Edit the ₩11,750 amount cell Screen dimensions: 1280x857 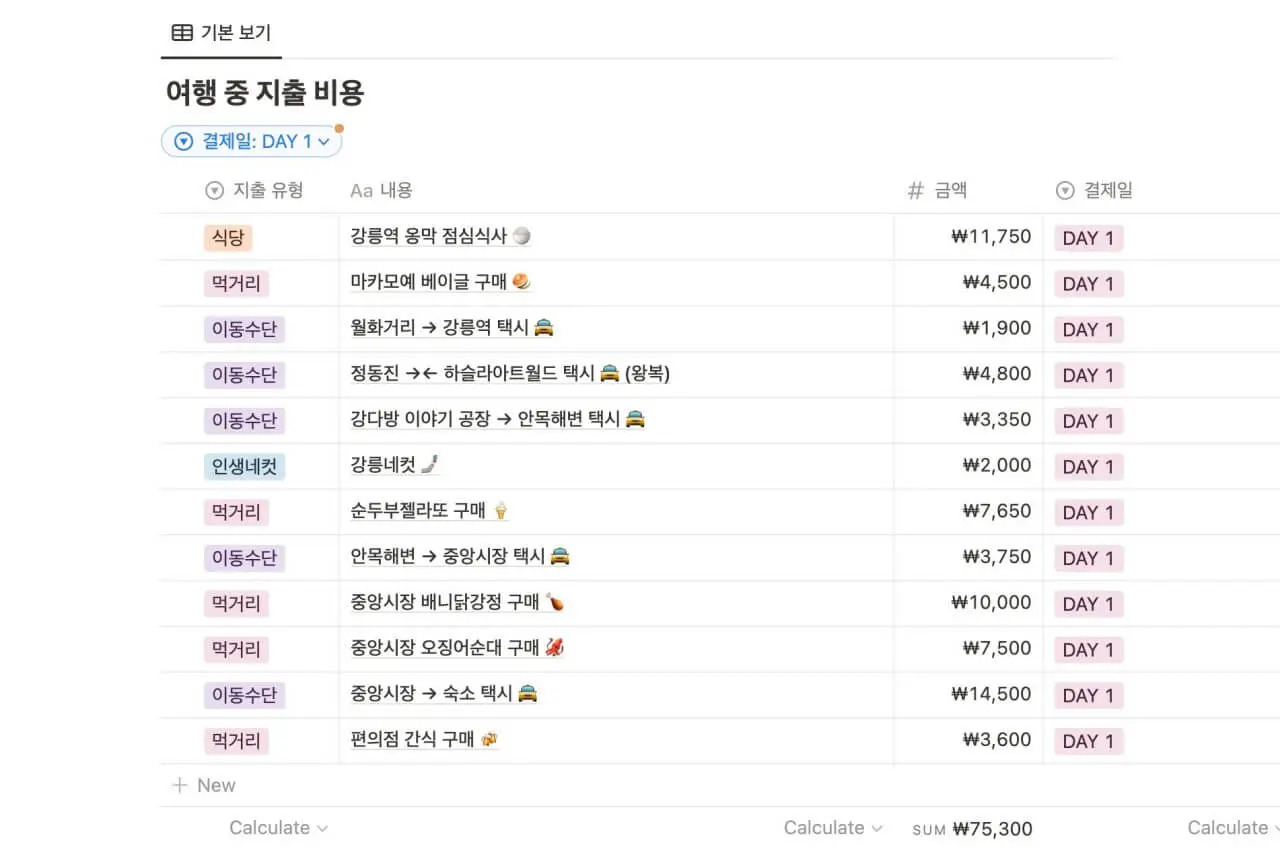968,237
